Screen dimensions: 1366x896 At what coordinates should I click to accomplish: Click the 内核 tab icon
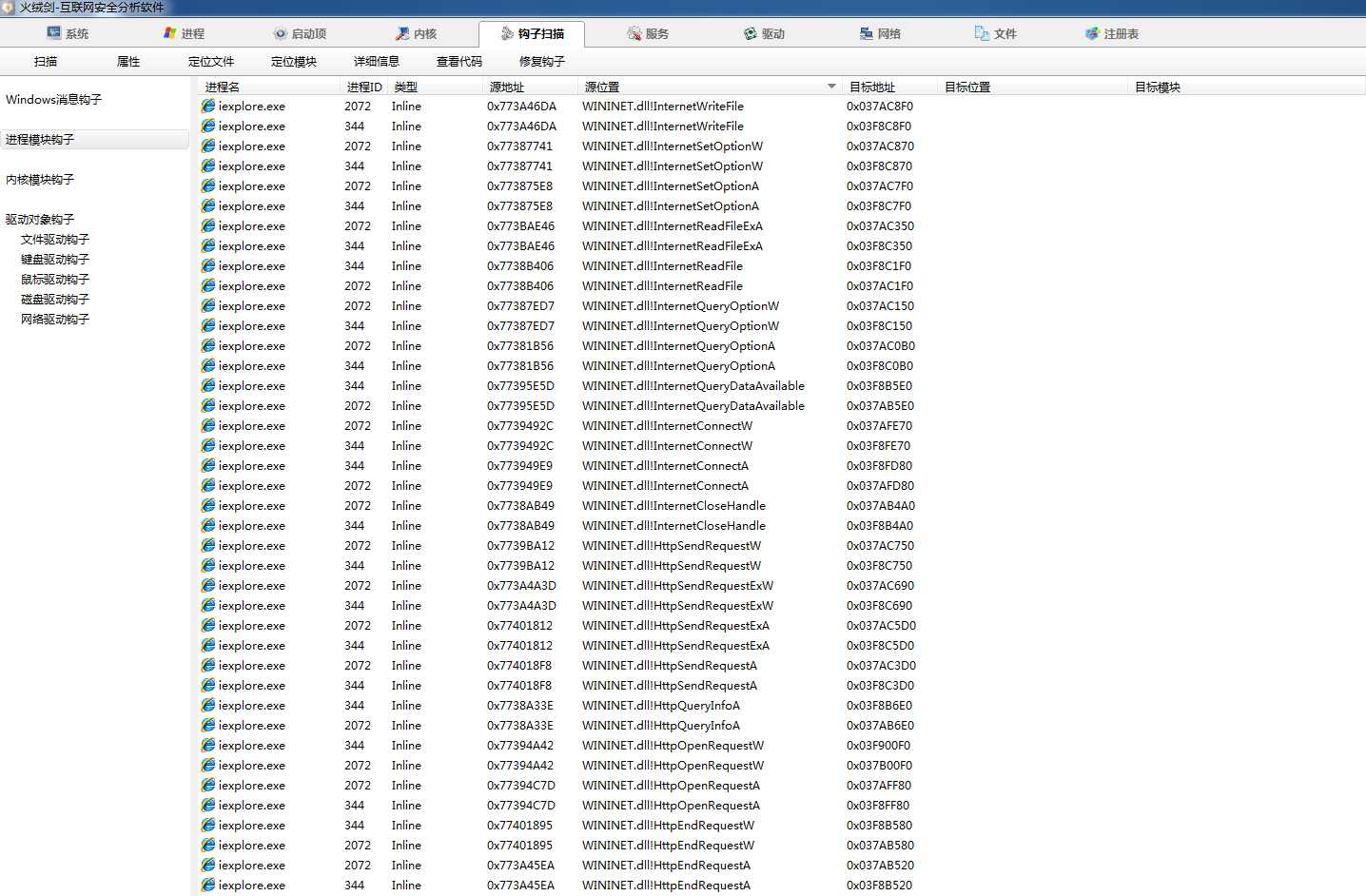[402, 33]
